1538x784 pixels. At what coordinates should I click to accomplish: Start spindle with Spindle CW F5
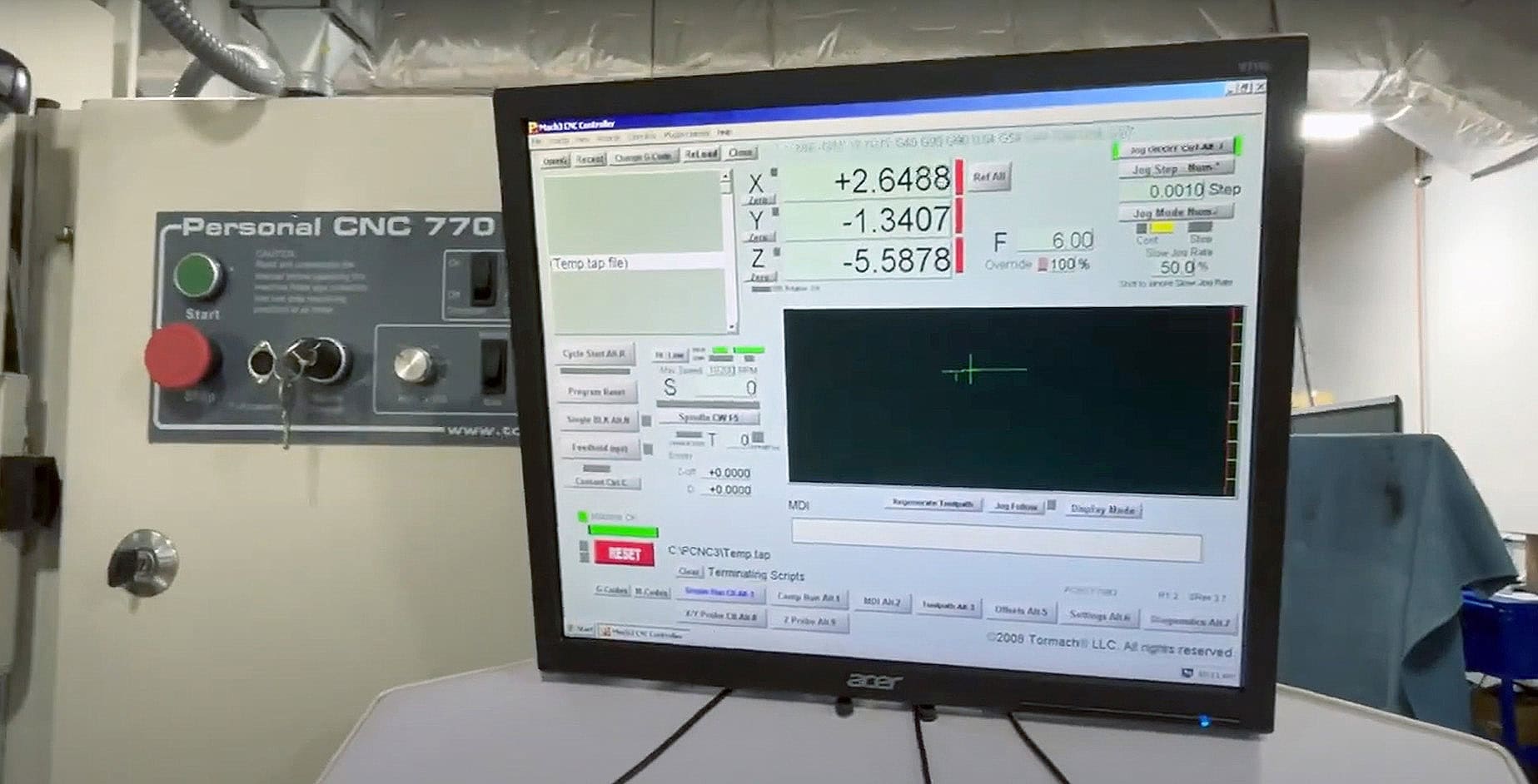pyautogui.click(x=708, y=418)
